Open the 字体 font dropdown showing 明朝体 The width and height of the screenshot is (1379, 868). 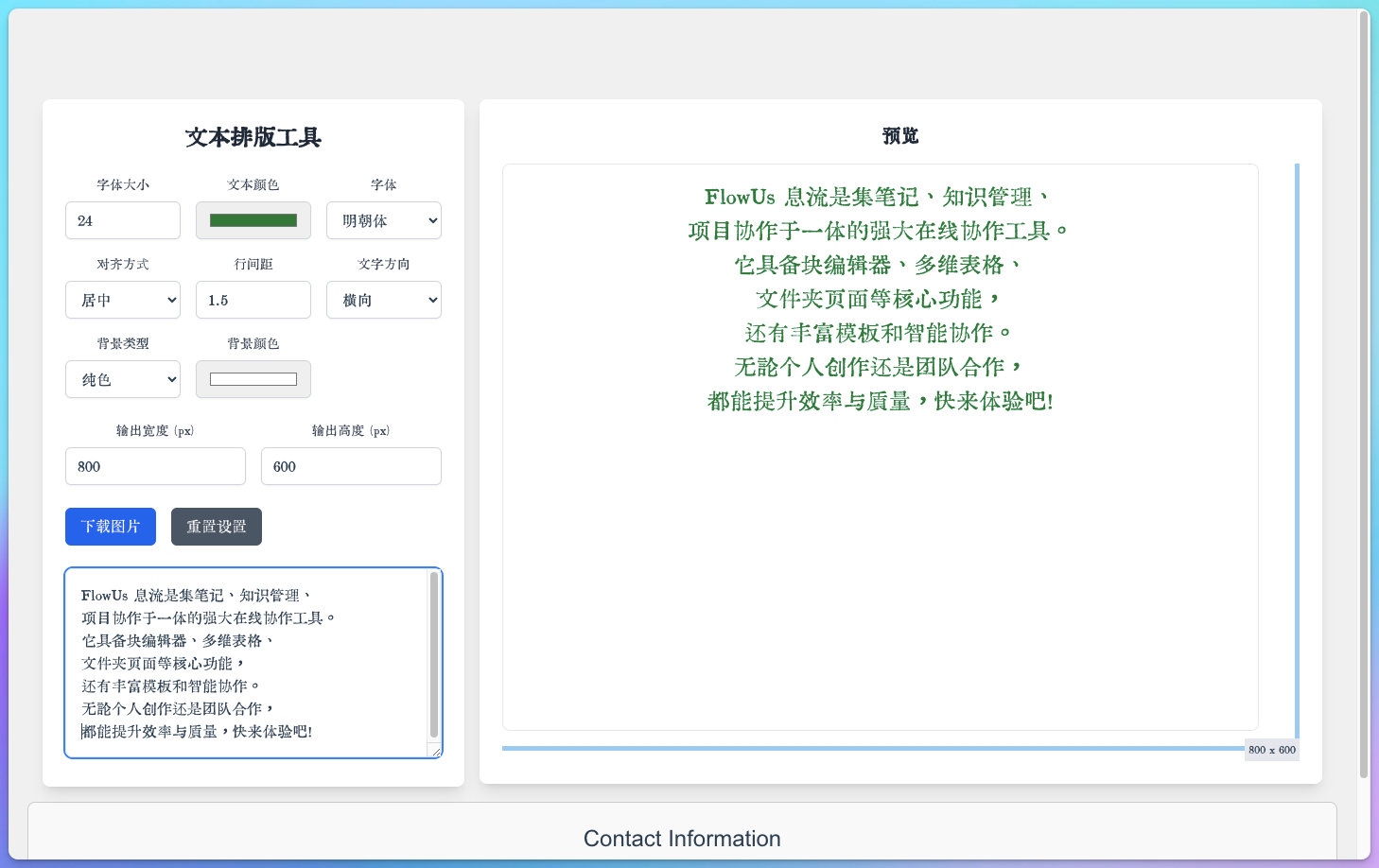[x=383, y=220]
